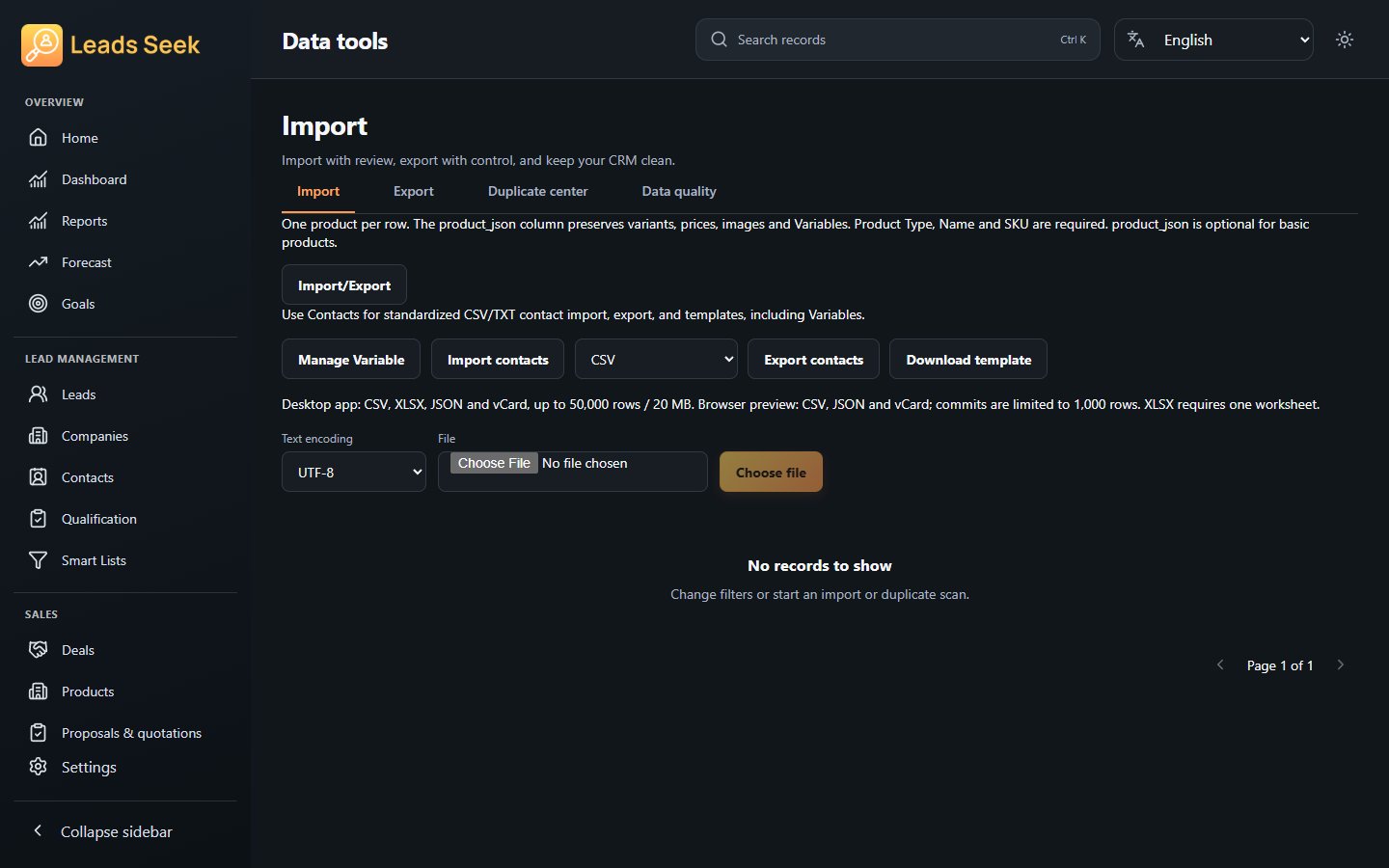This screenshot has height=868, width=1389.
Task: Toggle light theme with sun icon
Action: [1345, 40]
